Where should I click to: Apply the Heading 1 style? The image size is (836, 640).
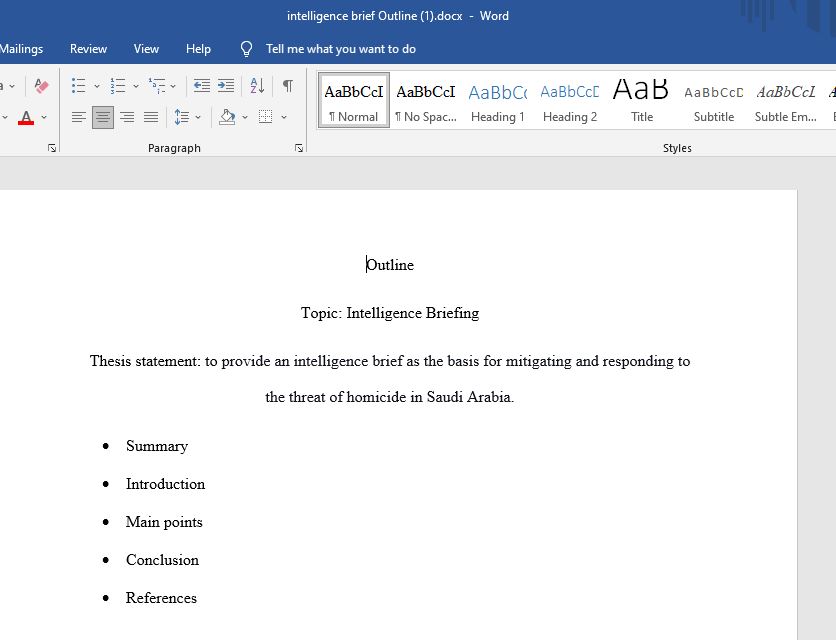(x=497, y=99)
